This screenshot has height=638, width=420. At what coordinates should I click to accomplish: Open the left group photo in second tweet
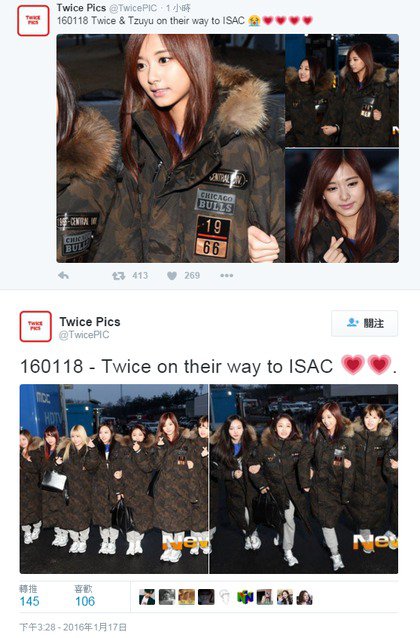pyautogui.click(x=114, y=479)
